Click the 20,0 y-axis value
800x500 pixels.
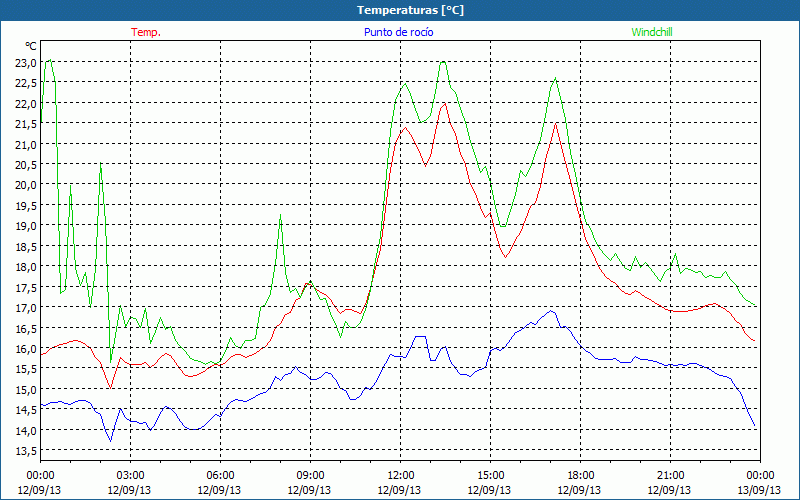coord(28,185)
